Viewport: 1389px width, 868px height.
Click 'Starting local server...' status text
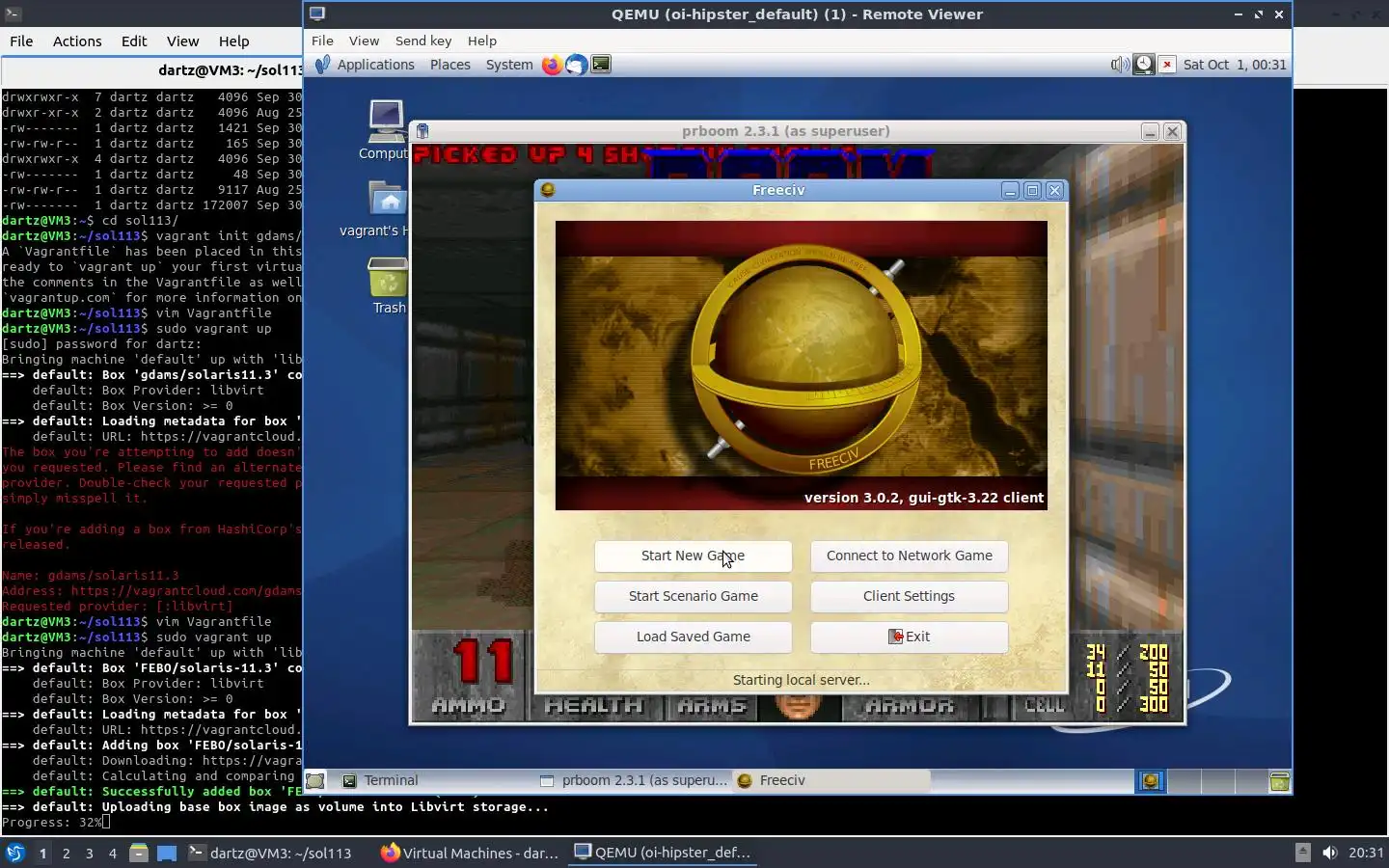[802, 680]
